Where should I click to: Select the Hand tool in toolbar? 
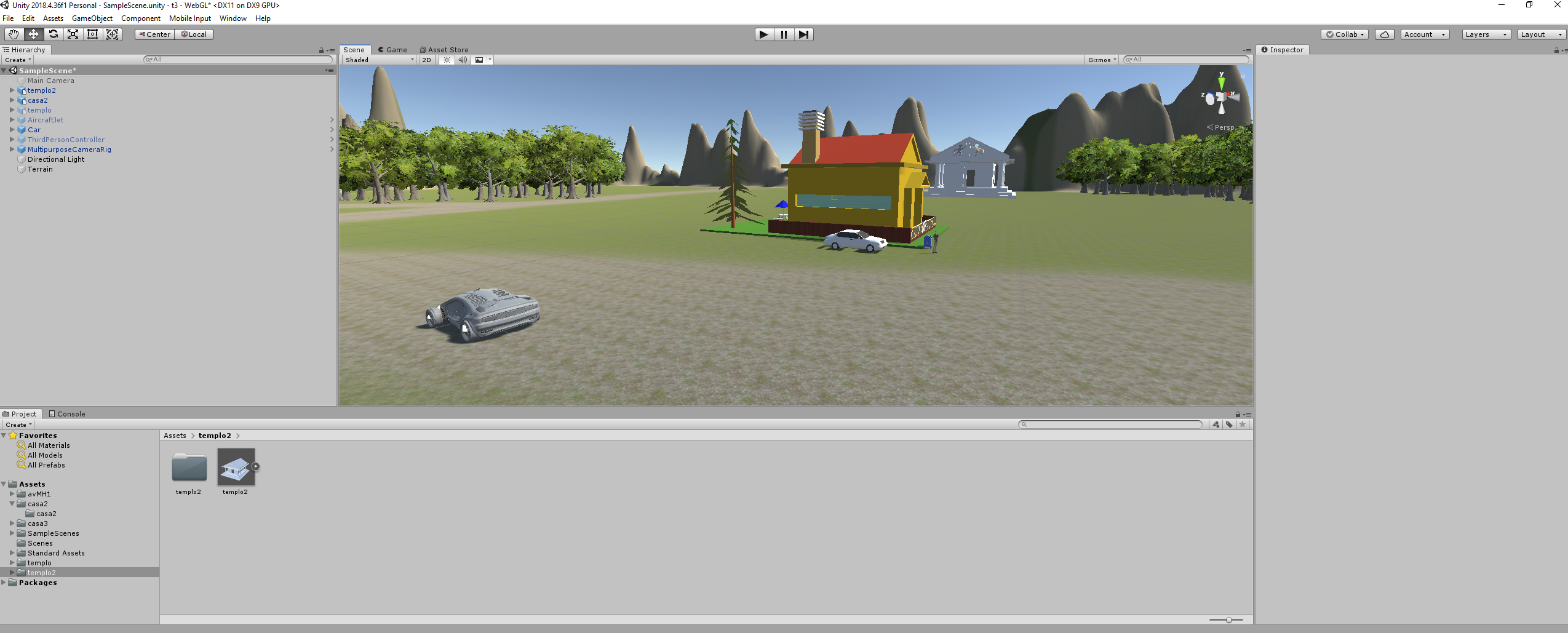[14, 34]
